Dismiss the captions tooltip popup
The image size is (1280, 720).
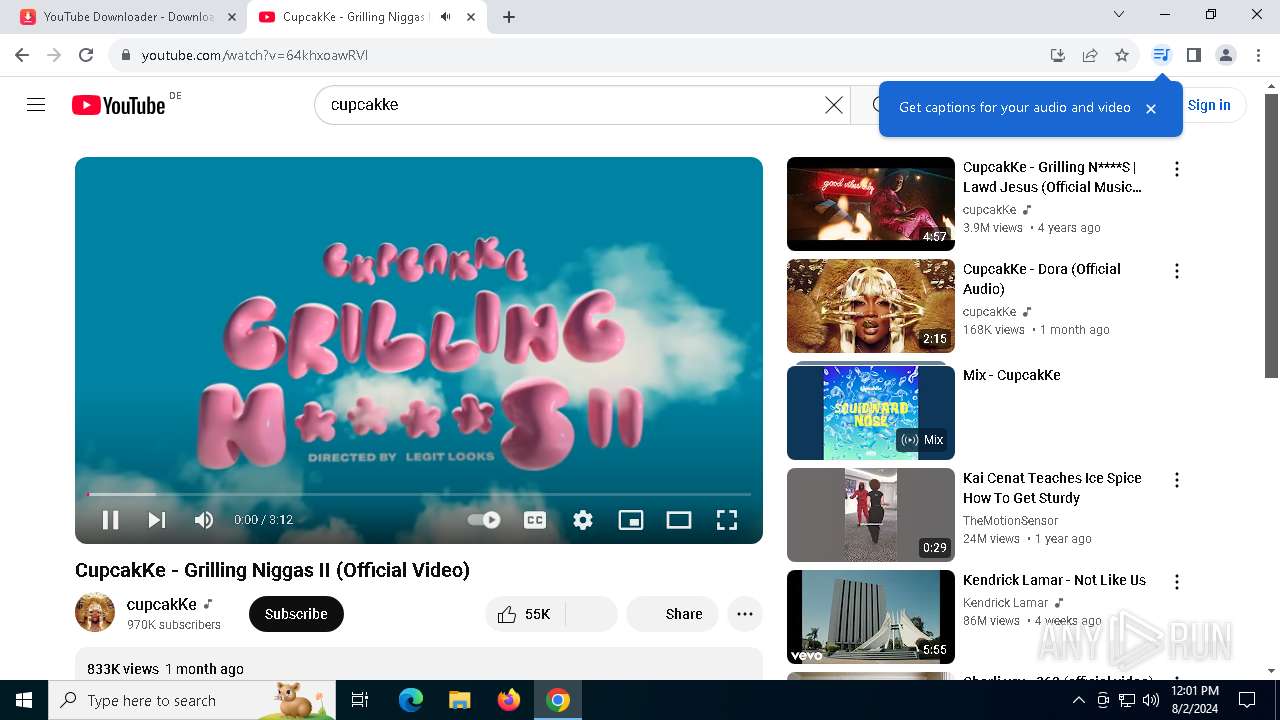point(1151,109)
